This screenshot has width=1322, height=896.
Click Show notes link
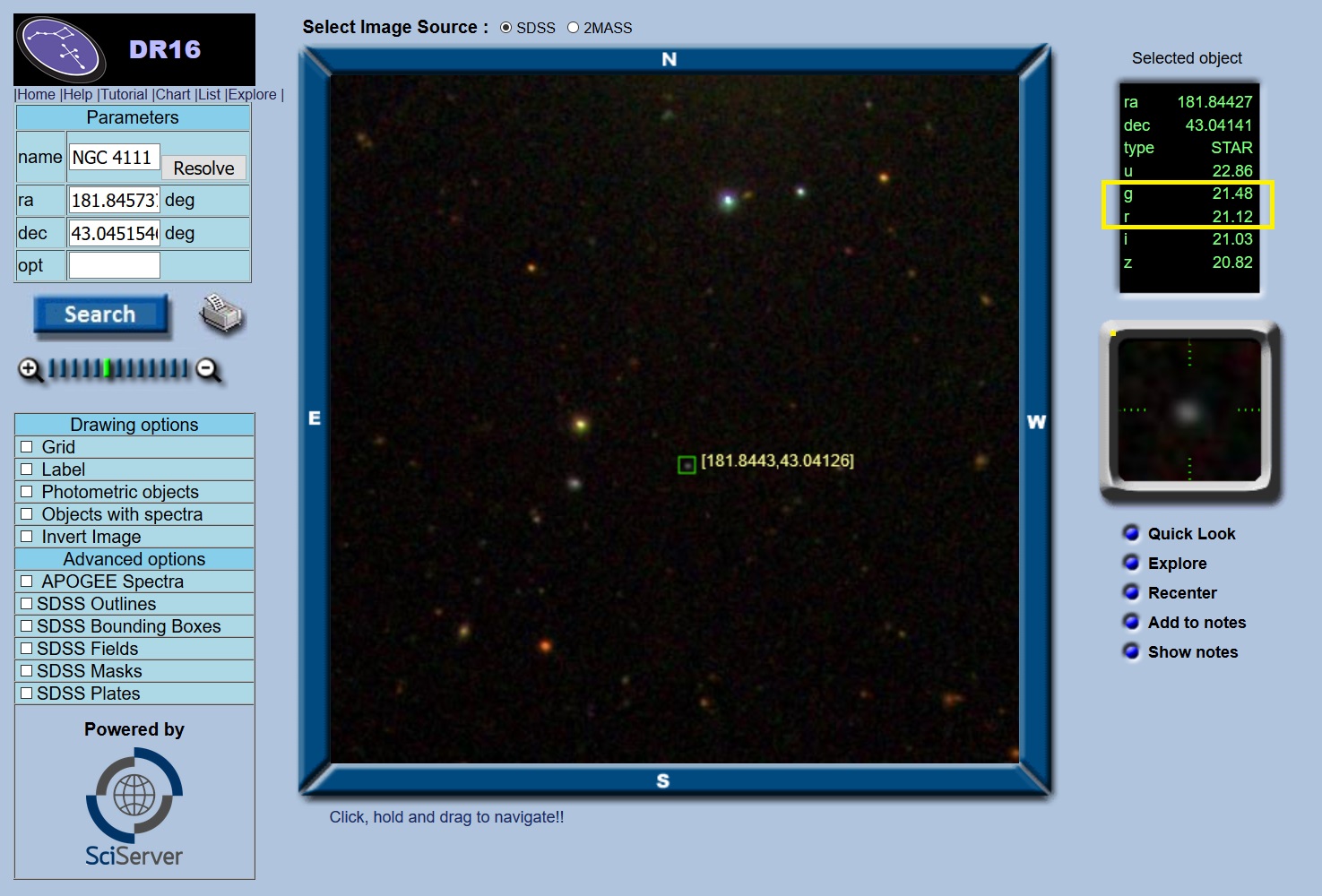coord(1193,651)
